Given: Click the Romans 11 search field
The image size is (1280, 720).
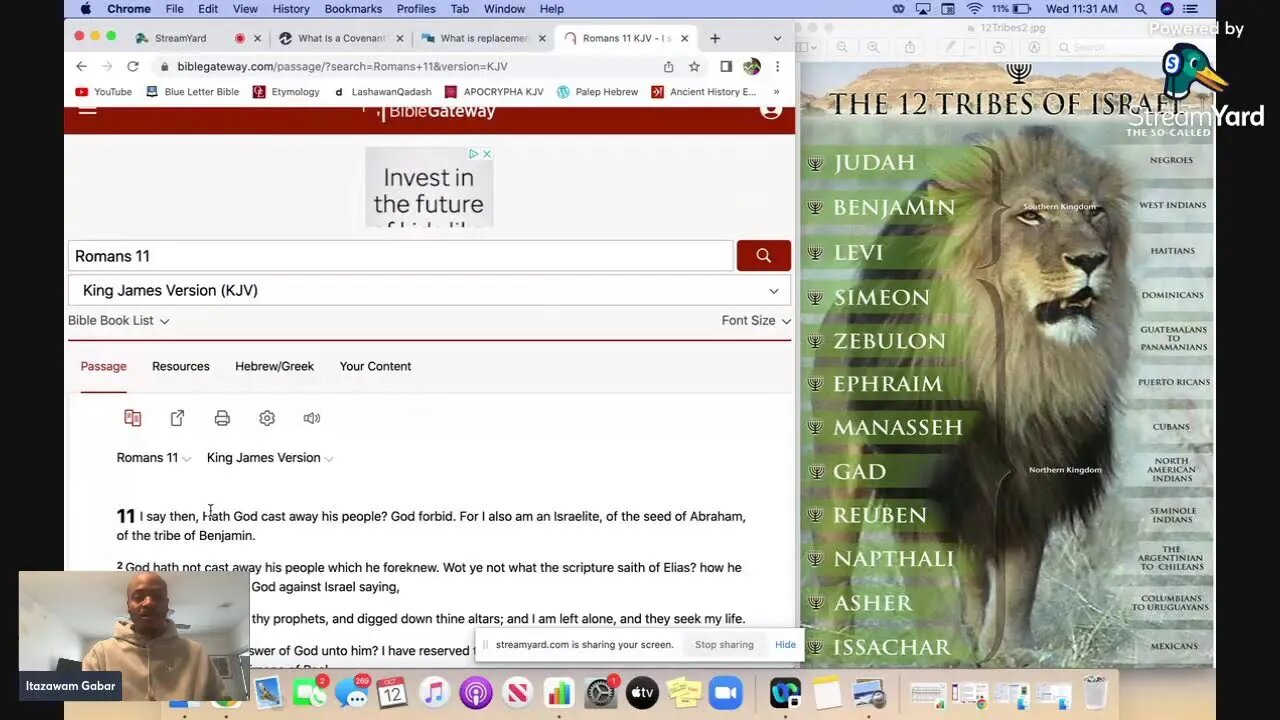Looking at the screenshot, I should point(401,256).
